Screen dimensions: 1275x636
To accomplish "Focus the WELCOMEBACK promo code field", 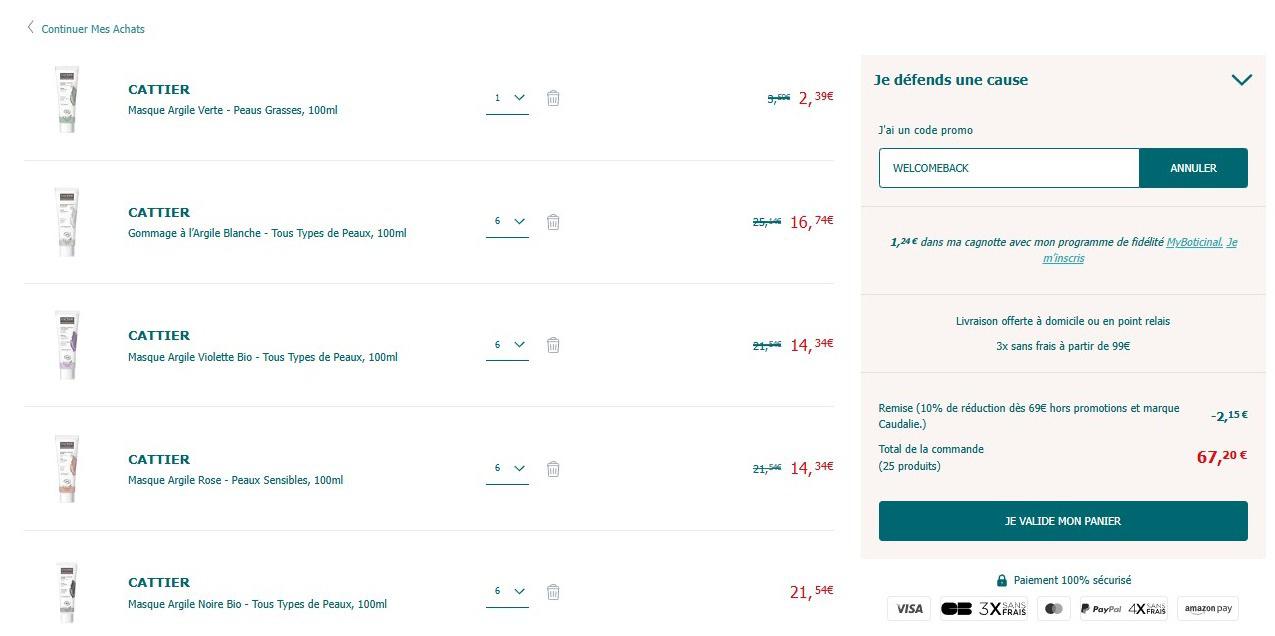I will [1008, 168].
